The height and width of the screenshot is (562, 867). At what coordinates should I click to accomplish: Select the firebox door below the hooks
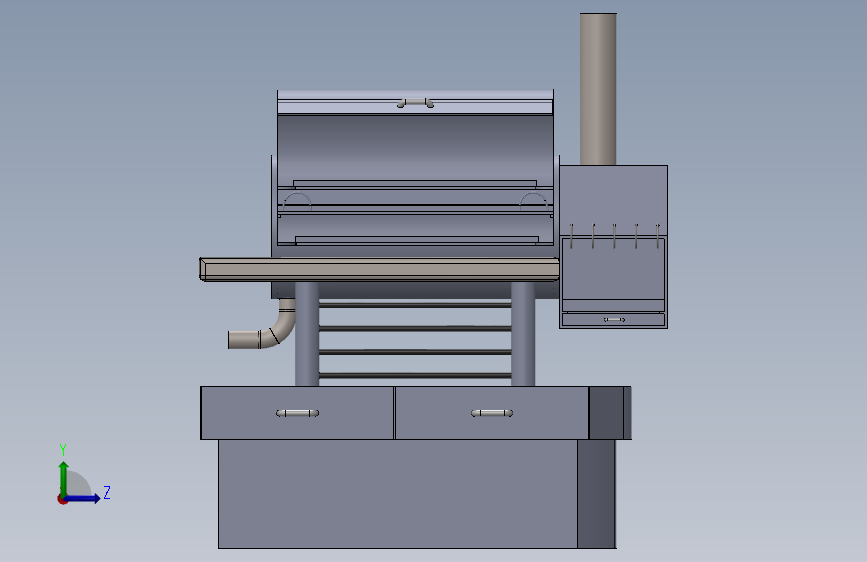[x=613, y=274]
